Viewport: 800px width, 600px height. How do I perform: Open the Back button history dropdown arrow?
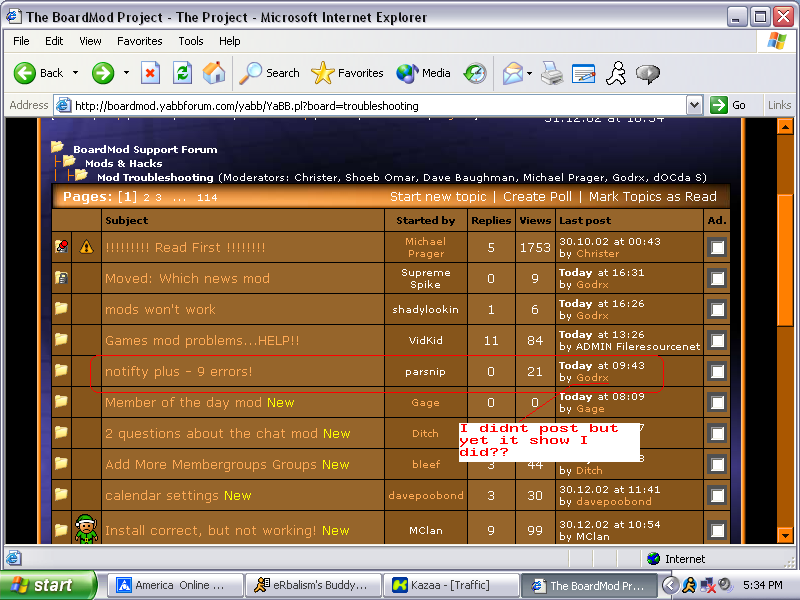[76, 73]
